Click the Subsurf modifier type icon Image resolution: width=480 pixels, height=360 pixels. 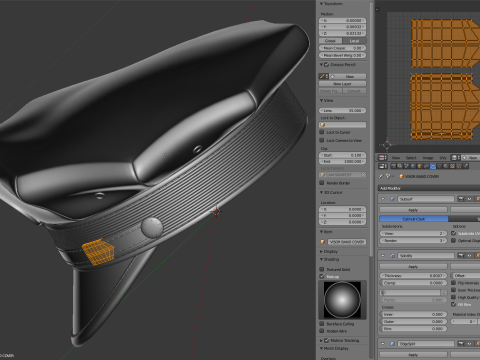(392, 199)
